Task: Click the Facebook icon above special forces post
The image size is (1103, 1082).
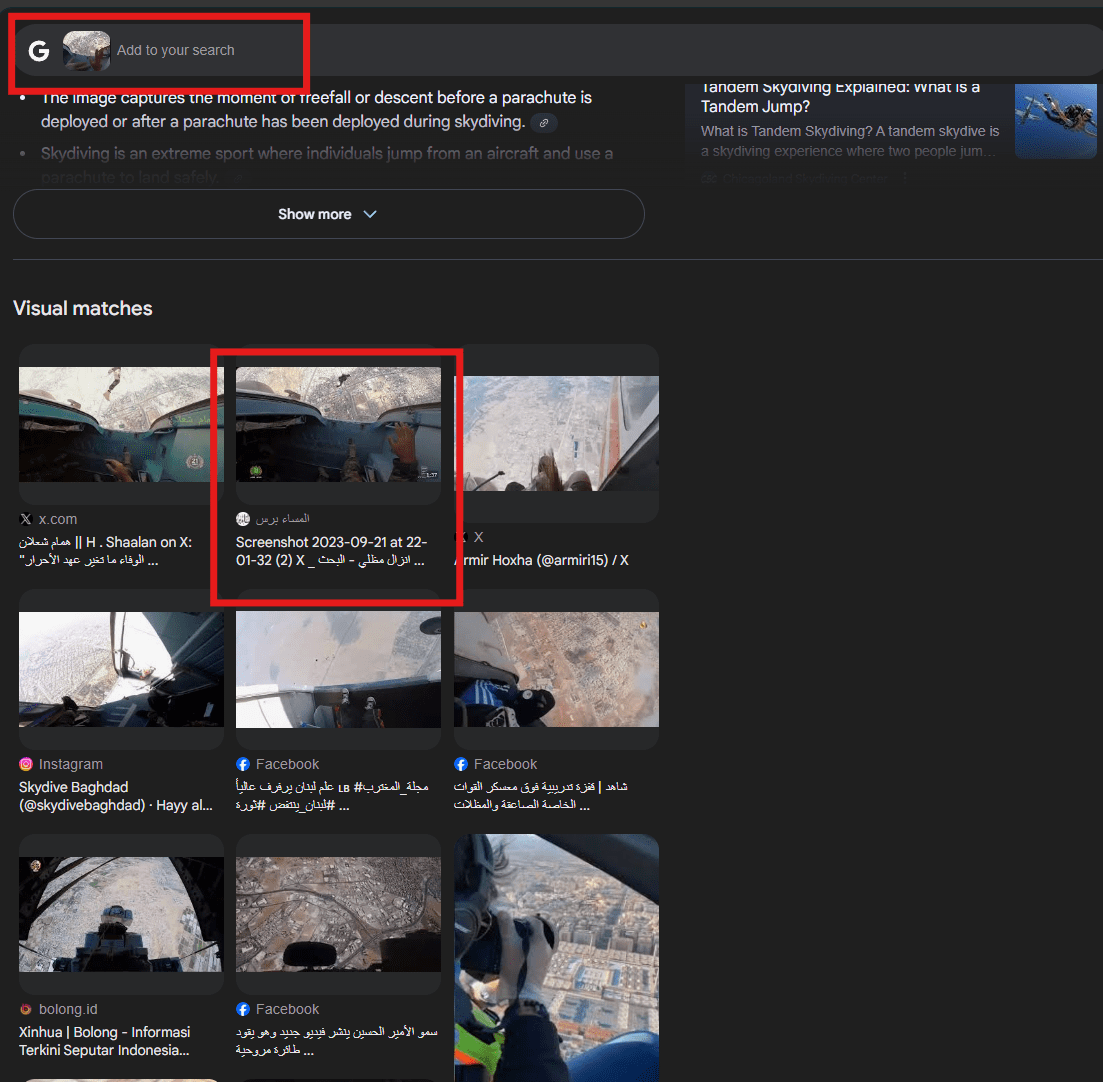Action: pos(461,764)
